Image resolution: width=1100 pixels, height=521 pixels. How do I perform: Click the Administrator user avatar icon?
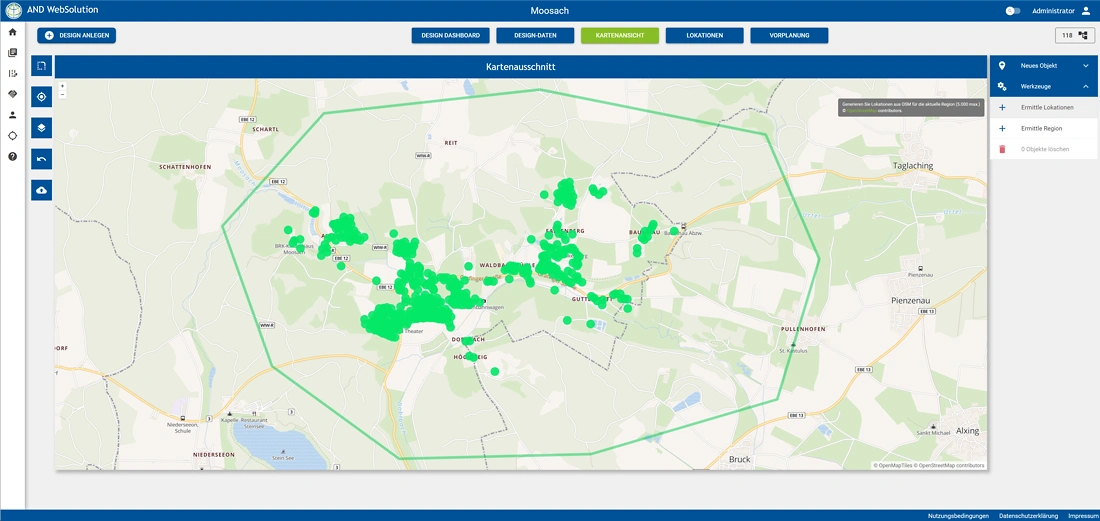tap(1086, 11)
